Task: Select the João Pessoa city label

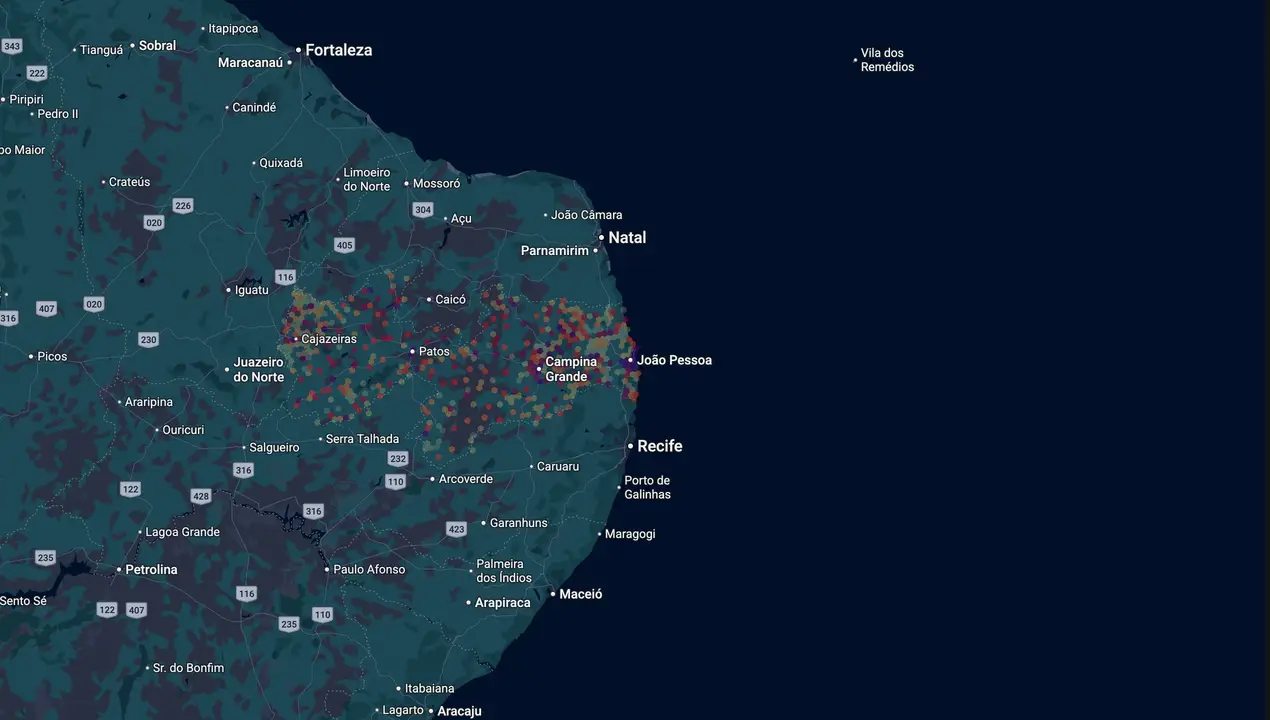Action: [x=675, y=360]
